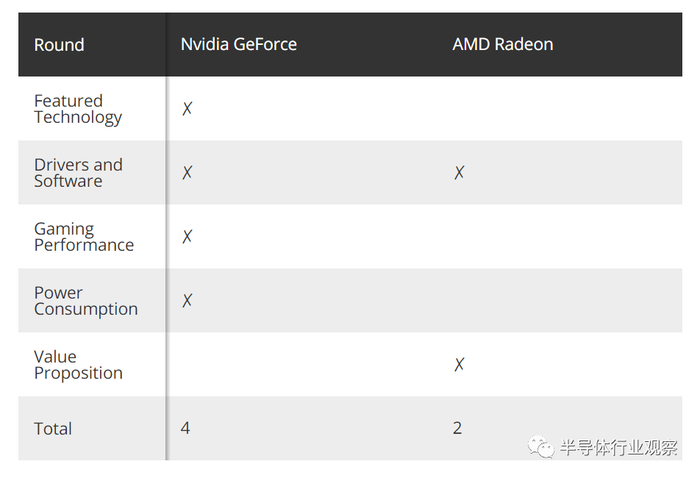
Task: Select the Nvidia GeForce column header
Action: 238,44
